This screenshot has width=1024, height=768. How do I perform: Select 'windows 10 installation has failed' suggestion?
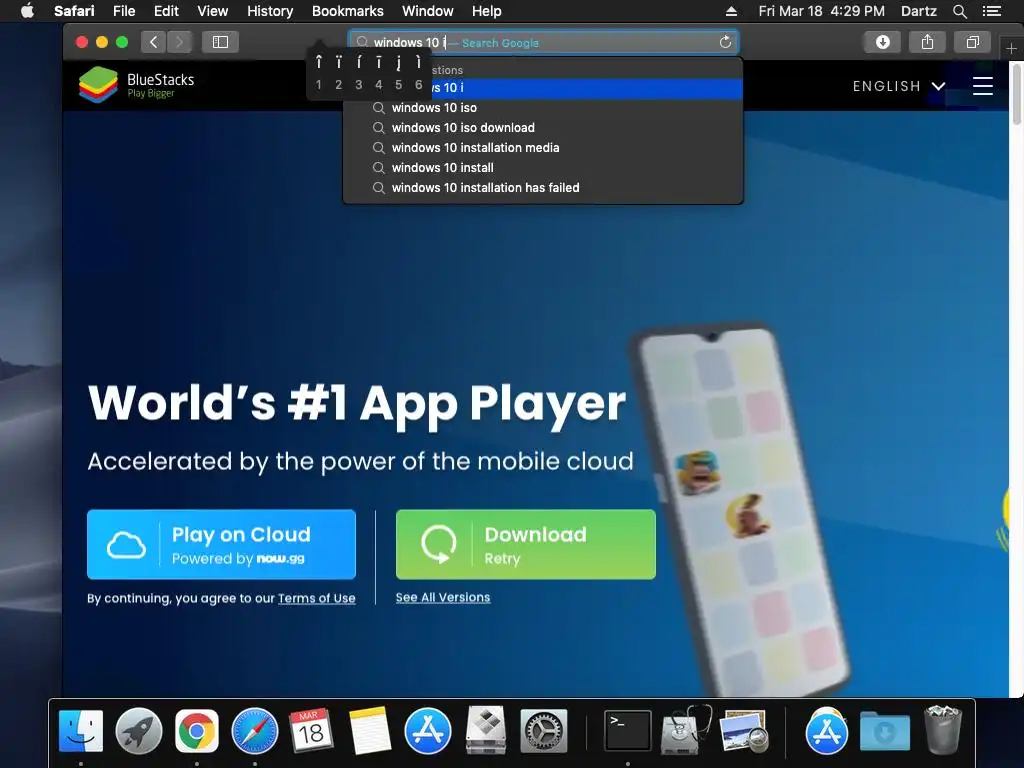543,187
